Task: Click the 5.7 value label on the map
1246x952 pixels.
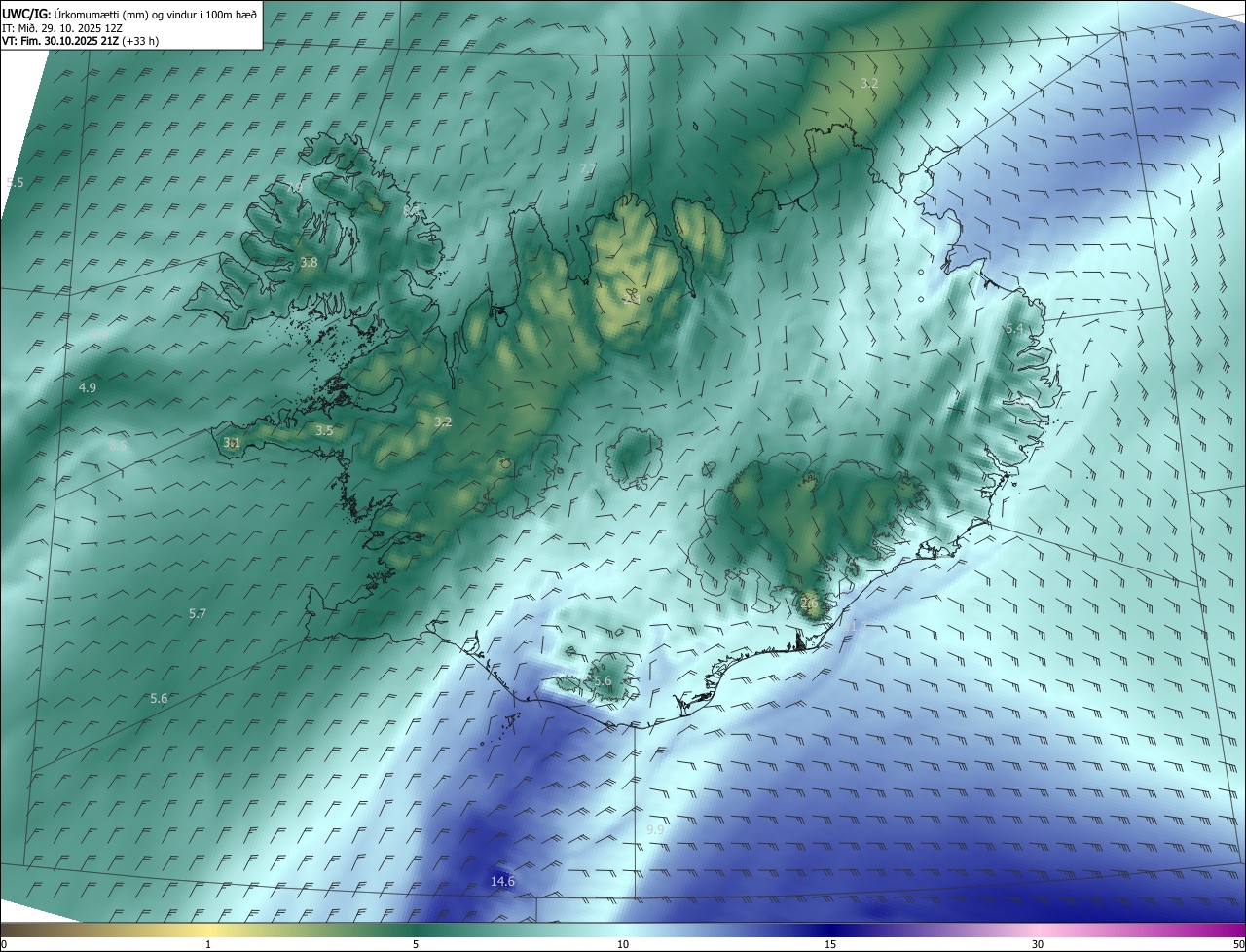Action: click(x=198, y=613)
